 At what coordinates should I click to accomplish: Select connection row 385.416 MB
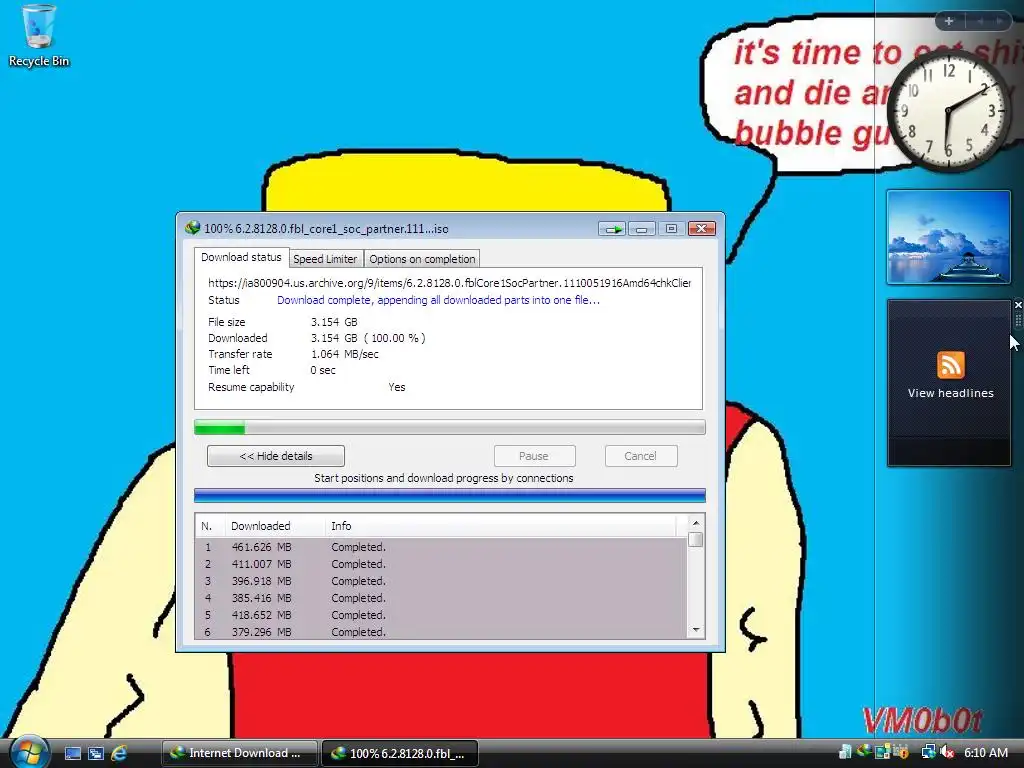[441, 598]
